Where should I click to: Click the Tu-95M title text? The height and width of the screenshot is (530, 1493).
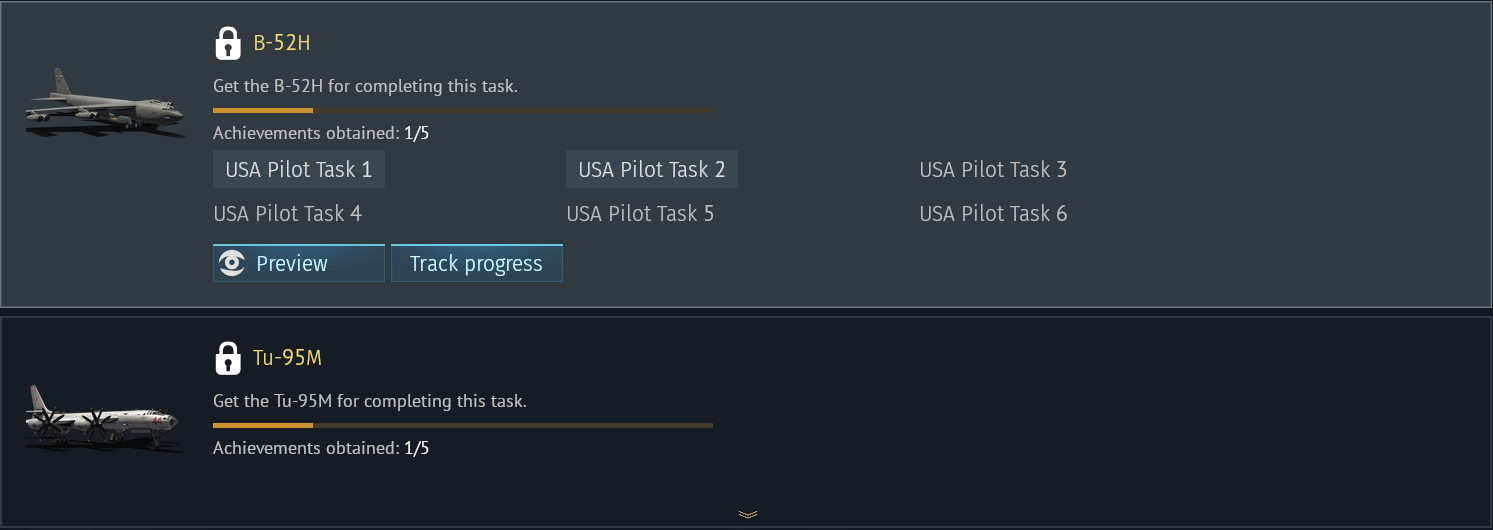point(288,359)
